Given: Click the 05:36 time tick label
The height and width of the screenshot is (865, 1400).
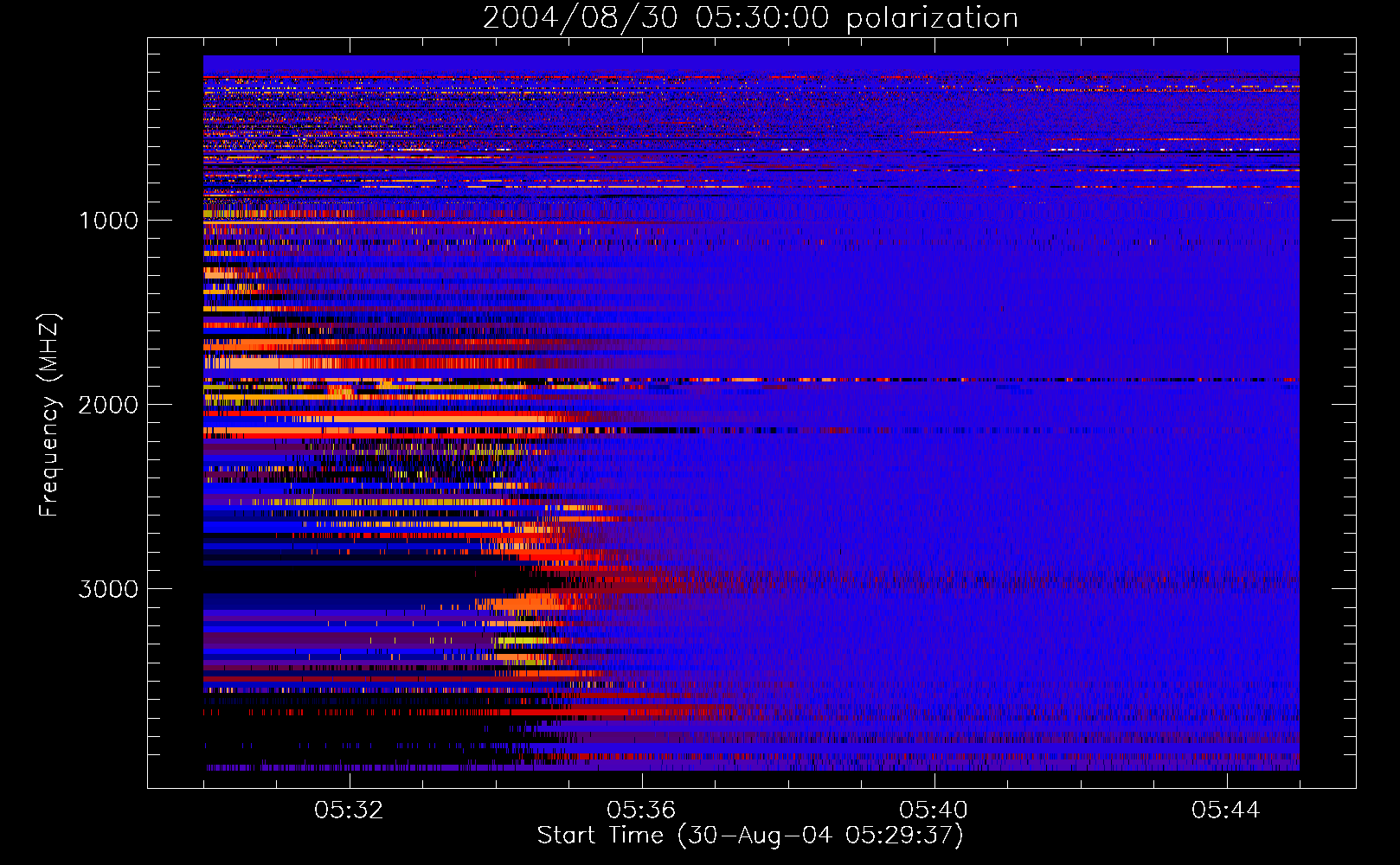Looking at the screenshot, I should 642,811.
